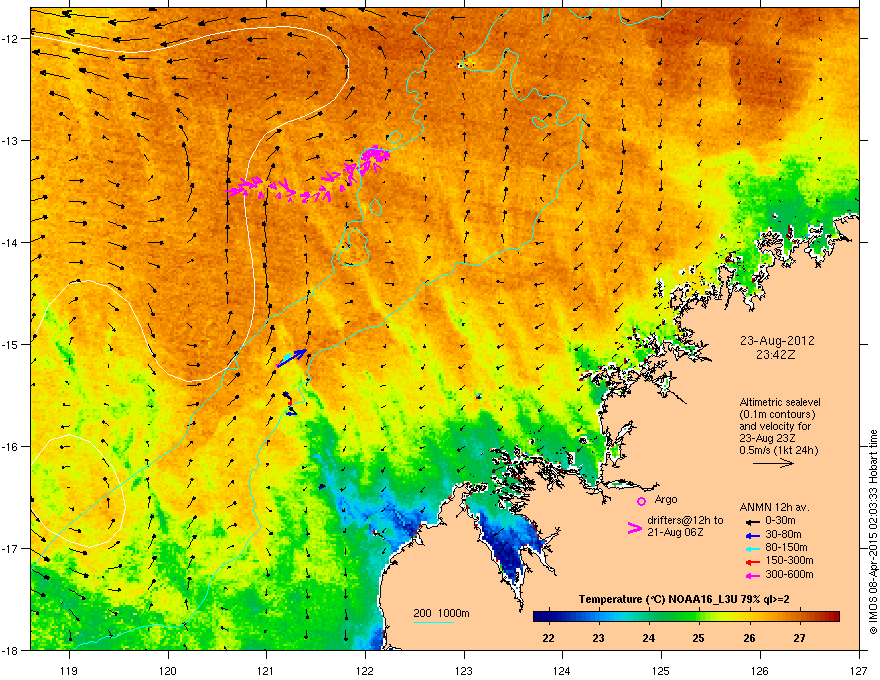Click the colorbar tick label '26'
The image size is (880, 680).
(x=749, y=638)
